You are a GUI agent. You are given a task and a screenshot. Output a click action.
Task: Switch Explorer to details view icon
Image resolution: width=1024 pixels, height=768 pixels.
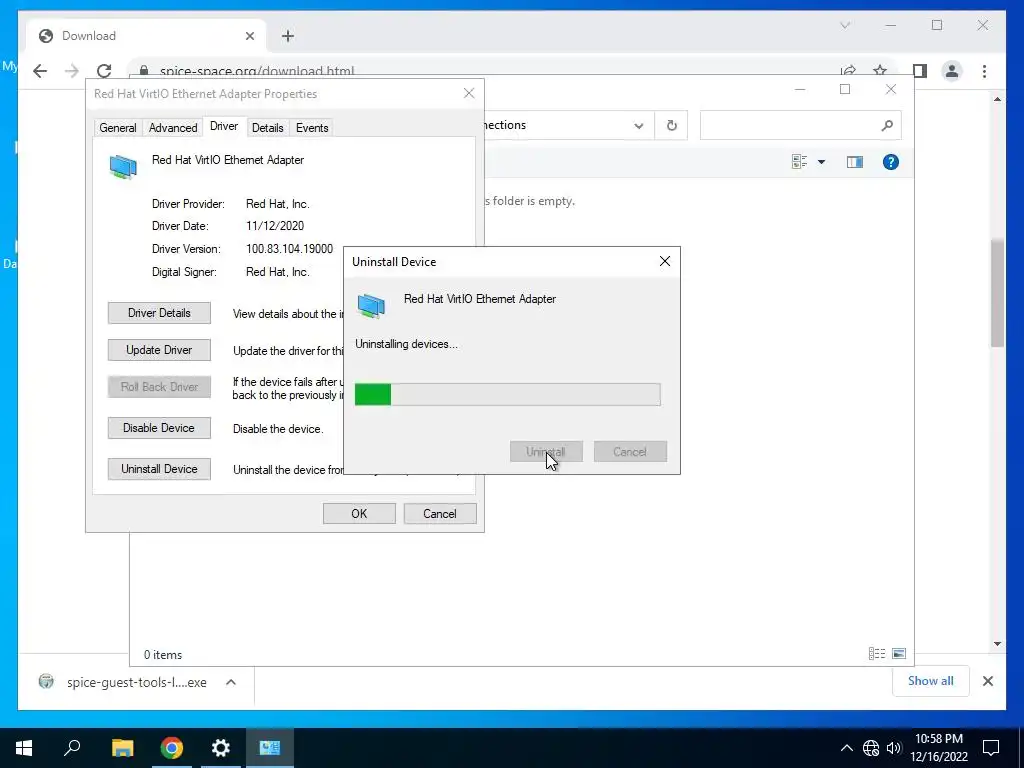point(877,654)
